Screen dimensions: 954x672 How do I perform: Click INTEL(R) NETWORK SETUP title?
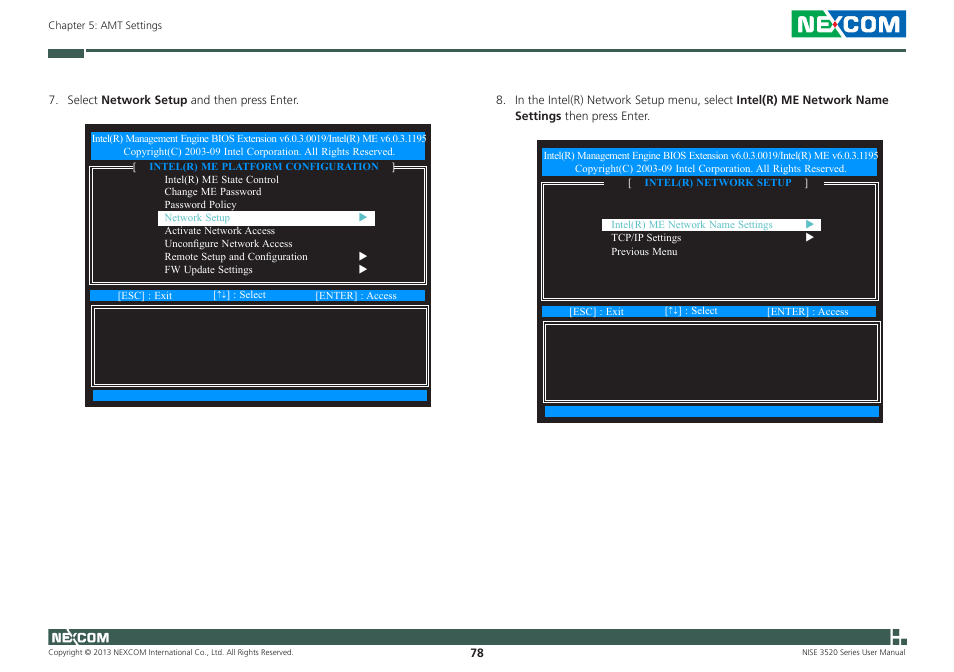click(718, 182)
